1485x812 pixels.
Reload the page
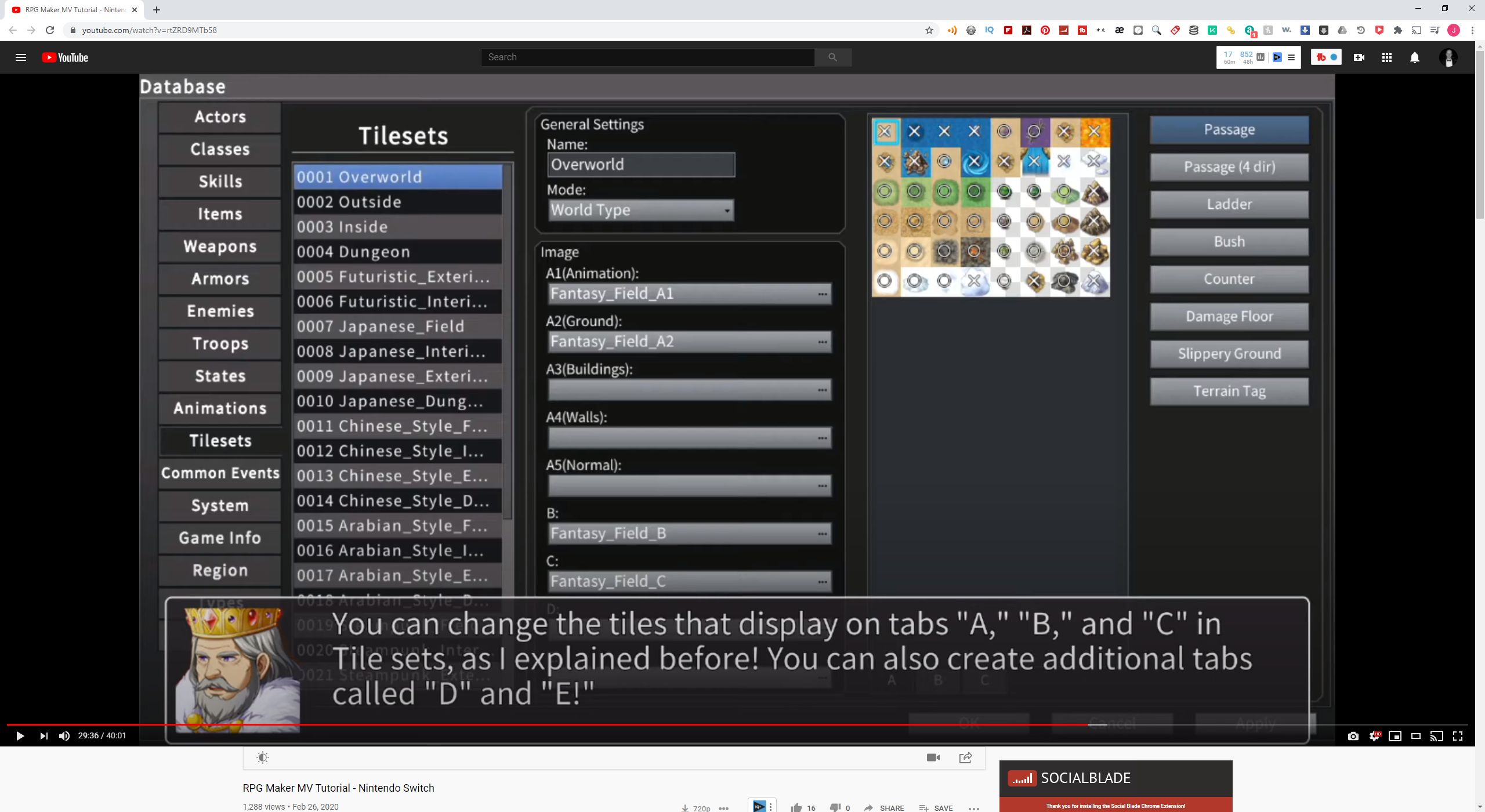pyautogui.click(x=50, y=30)
